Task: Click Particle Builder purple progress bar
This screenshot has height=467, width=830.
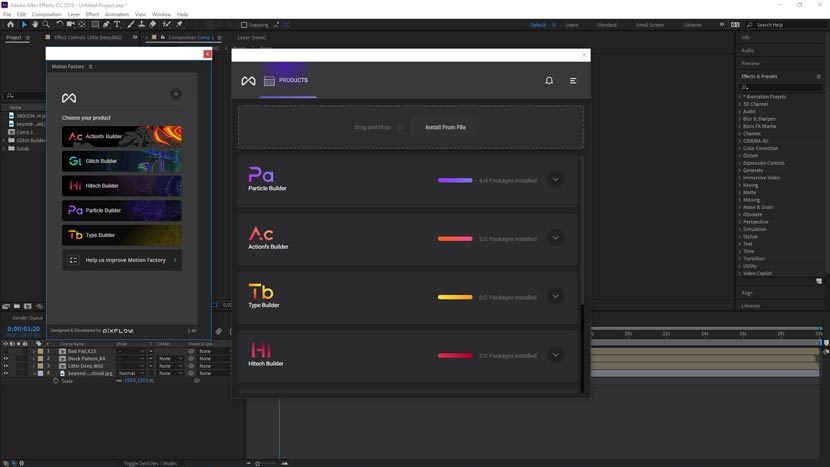Action: 455,180
